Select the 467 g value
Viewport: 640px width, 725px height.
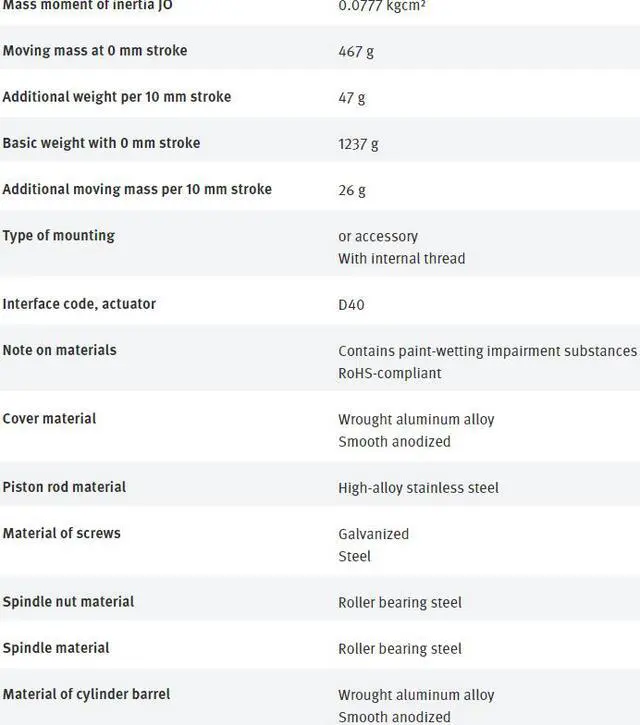click(356, 51)
